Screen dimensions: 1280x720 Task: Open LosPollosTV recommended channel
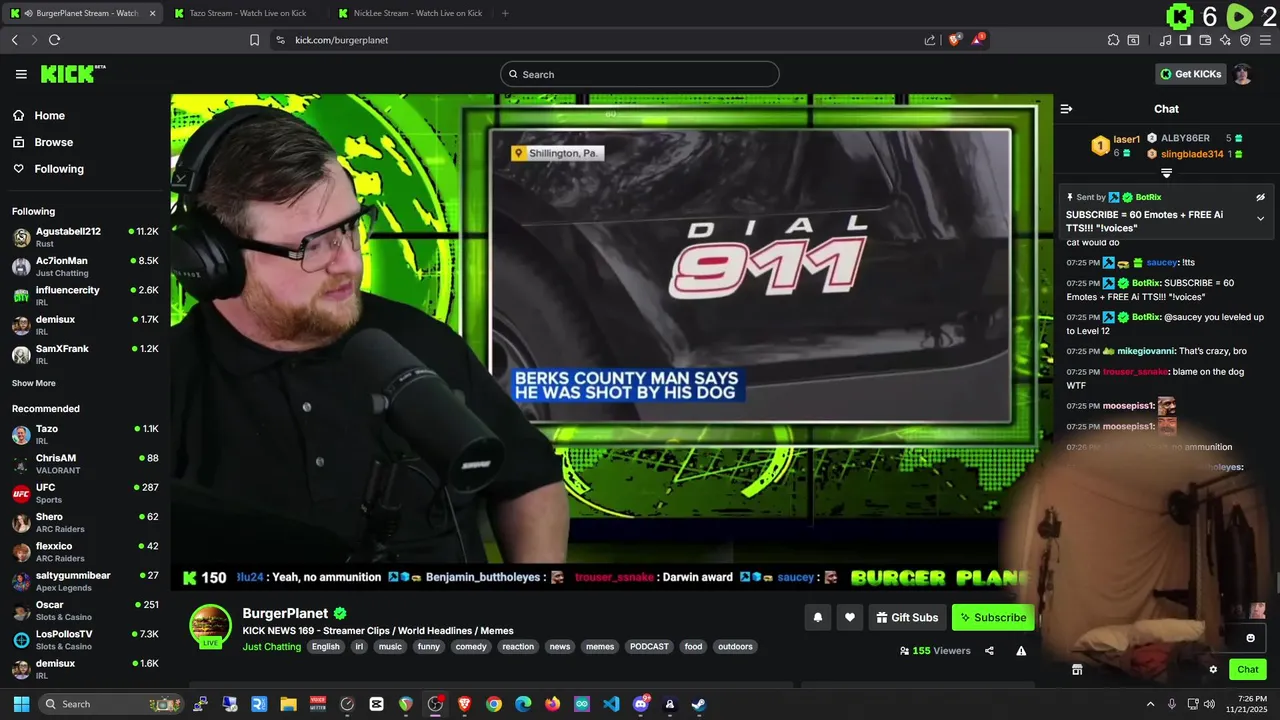point(85,640)
